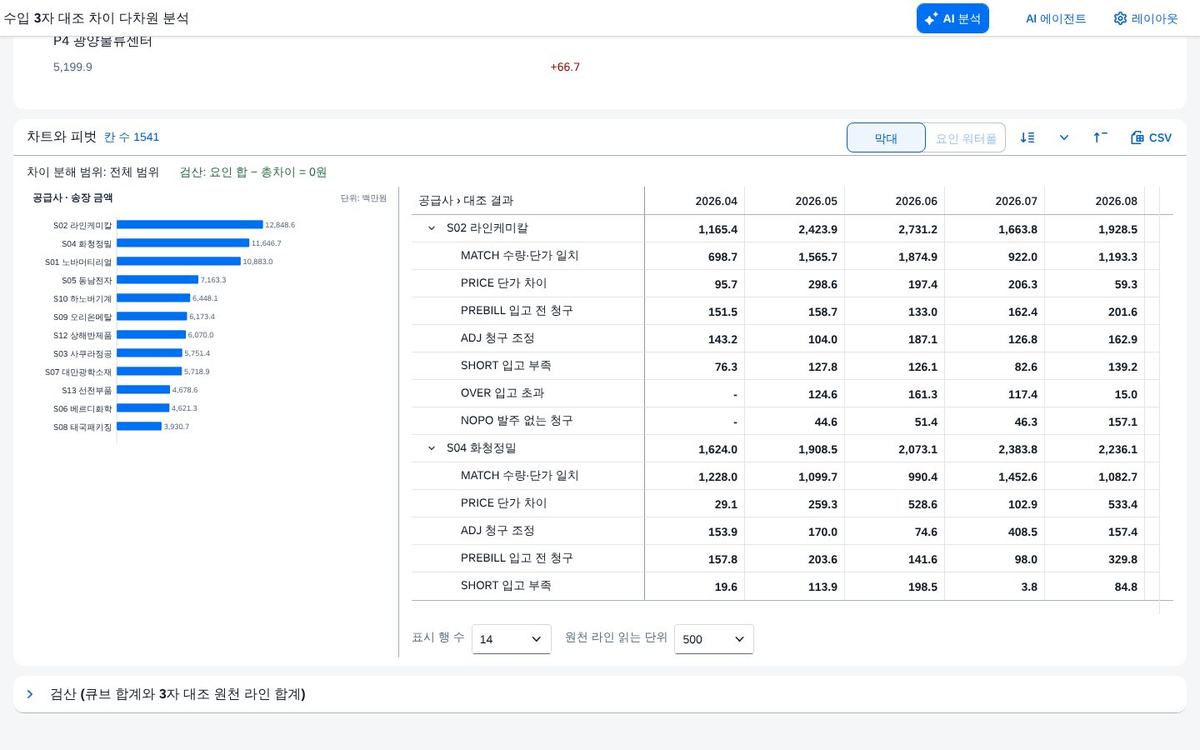Click the 2026.04 column header

tap(695, 201)
